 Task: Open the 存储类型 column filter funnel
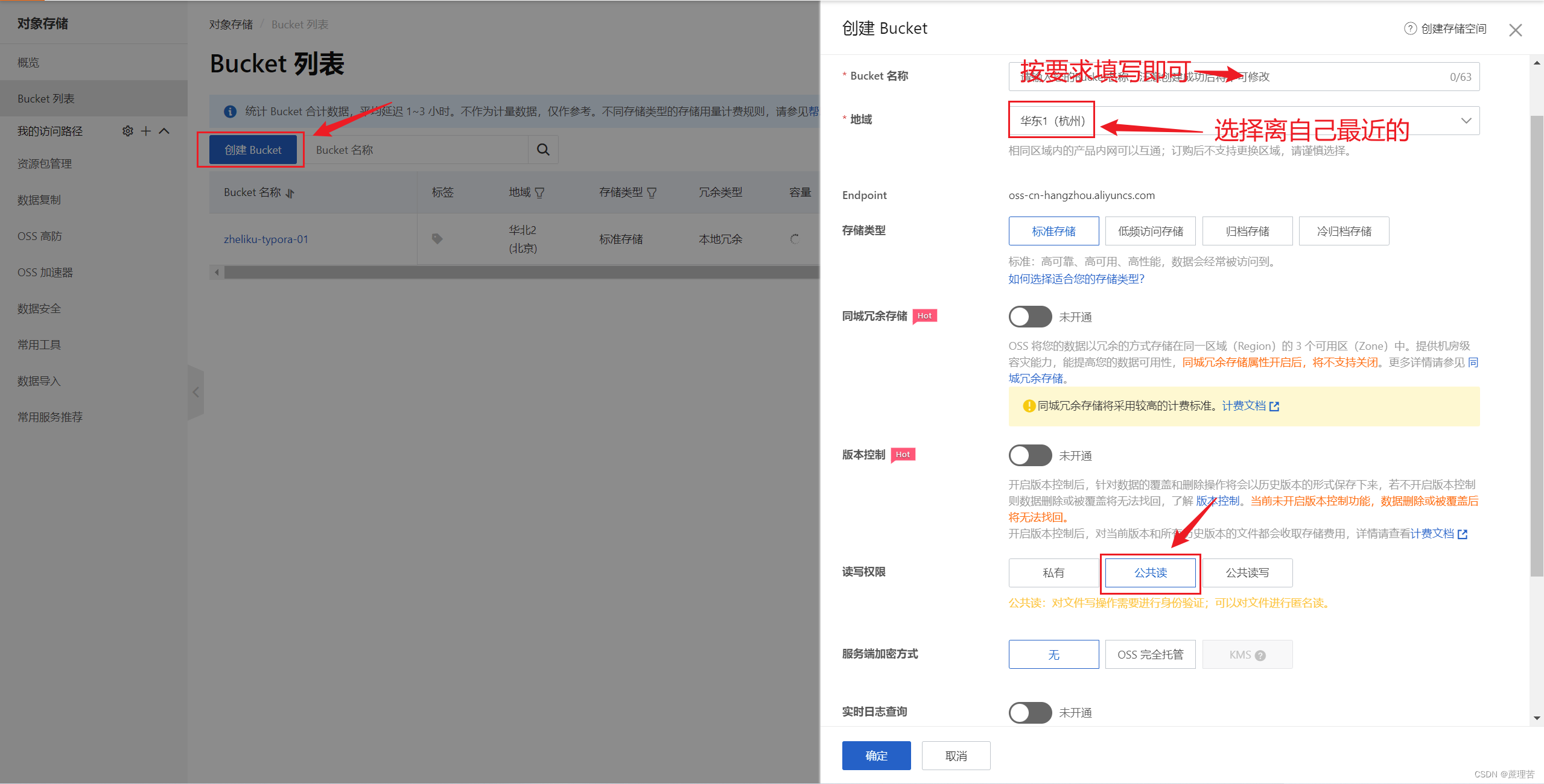point(652,193)
